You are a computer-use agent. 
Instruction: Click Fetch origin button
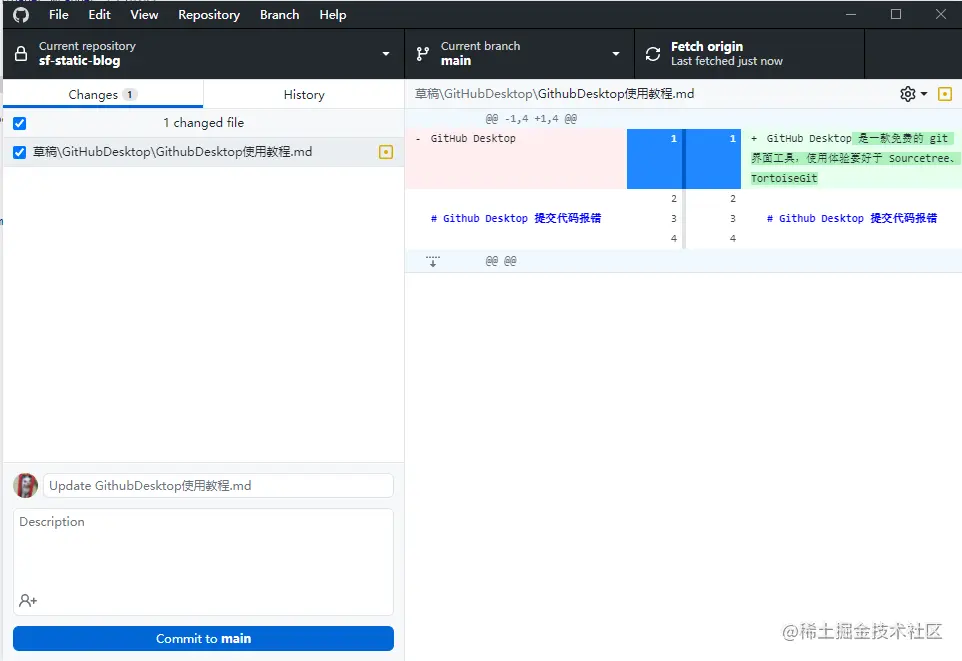pos(749,53)
